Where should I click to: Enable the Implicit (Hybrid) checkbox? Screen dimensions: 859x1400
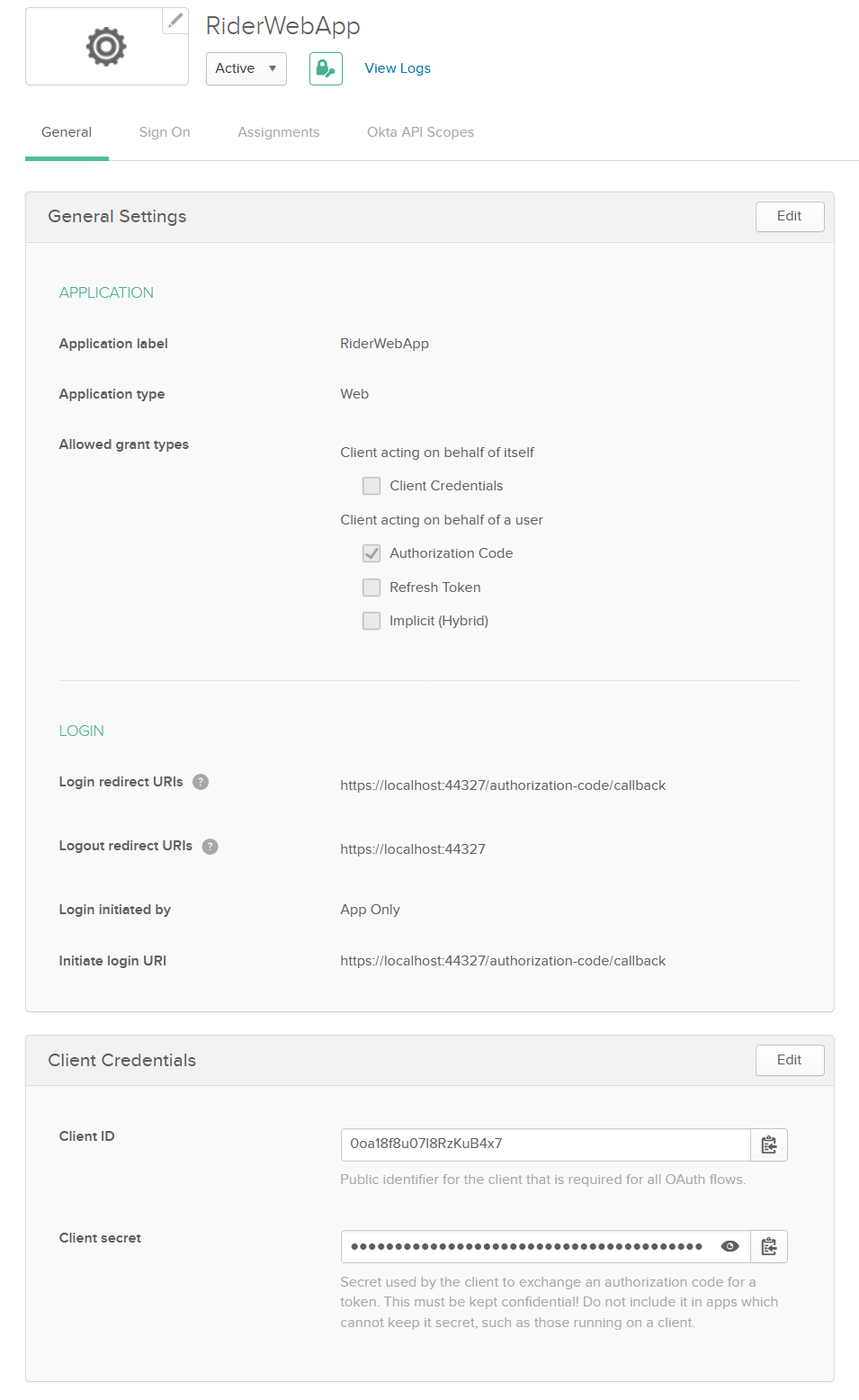pos(371,621)
